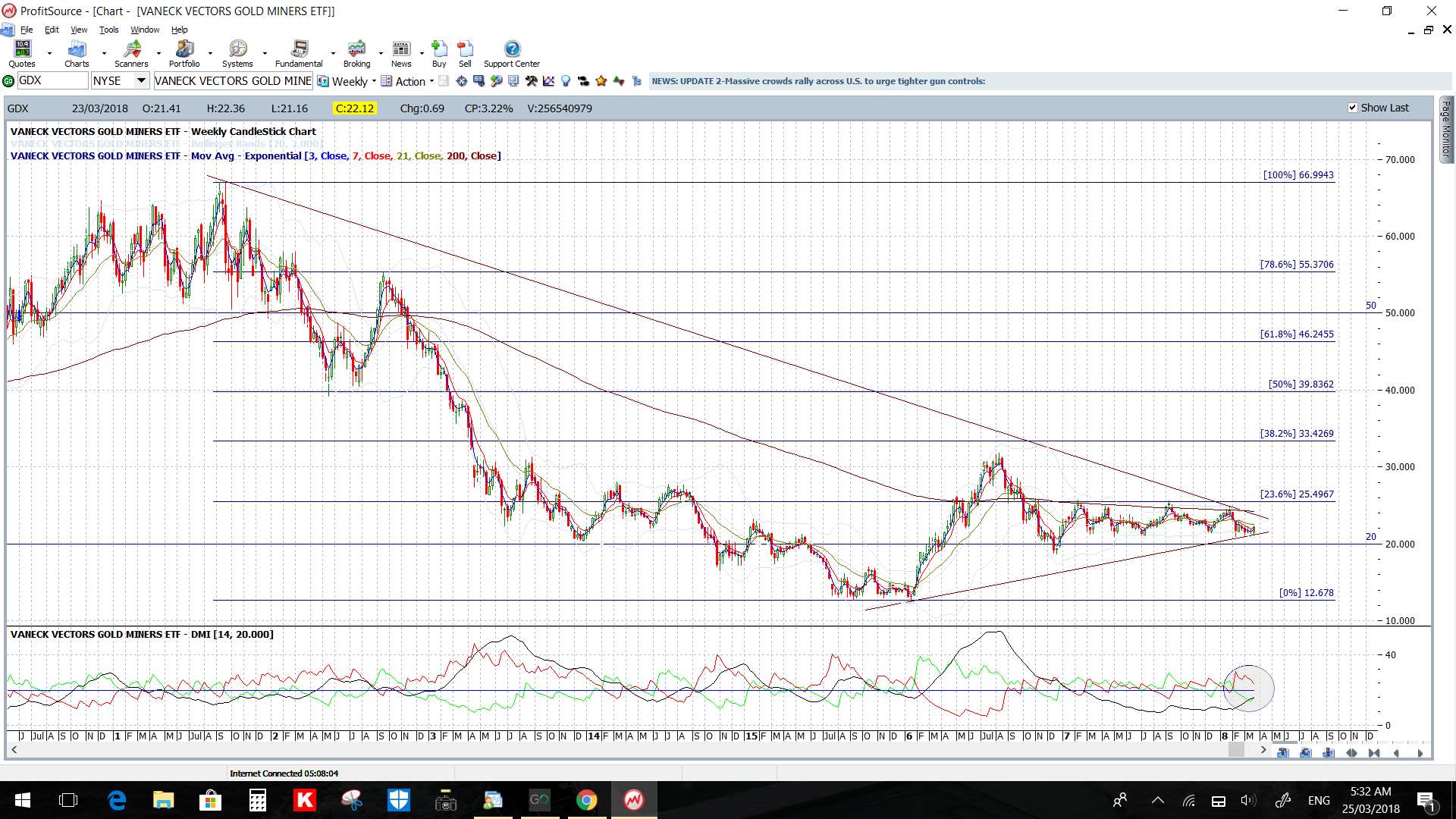Click the chart scrollbar left arrow
Image resolution: width=1456 pixels, height=819 pixels.
[14, 750]
